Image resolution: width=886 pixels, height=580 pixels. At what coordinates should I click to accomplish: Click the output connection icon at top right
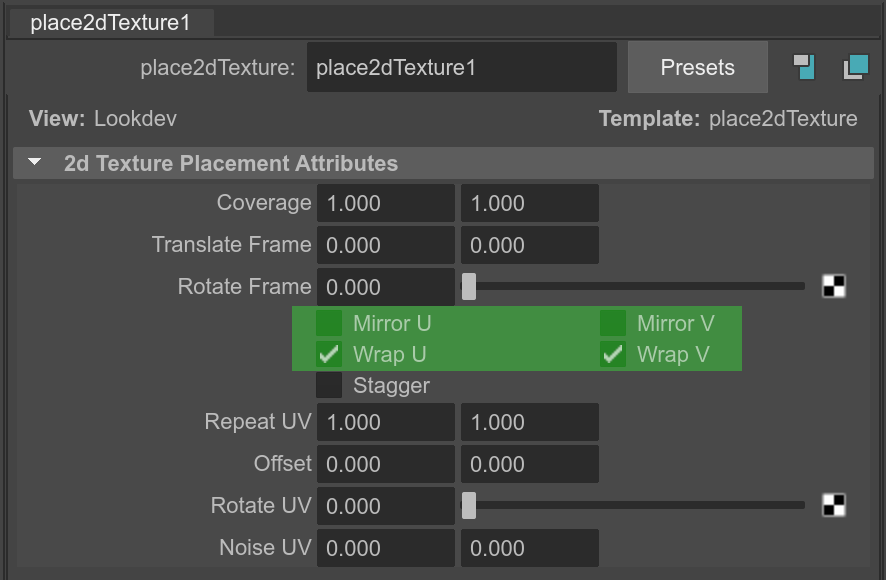point(855,67)
